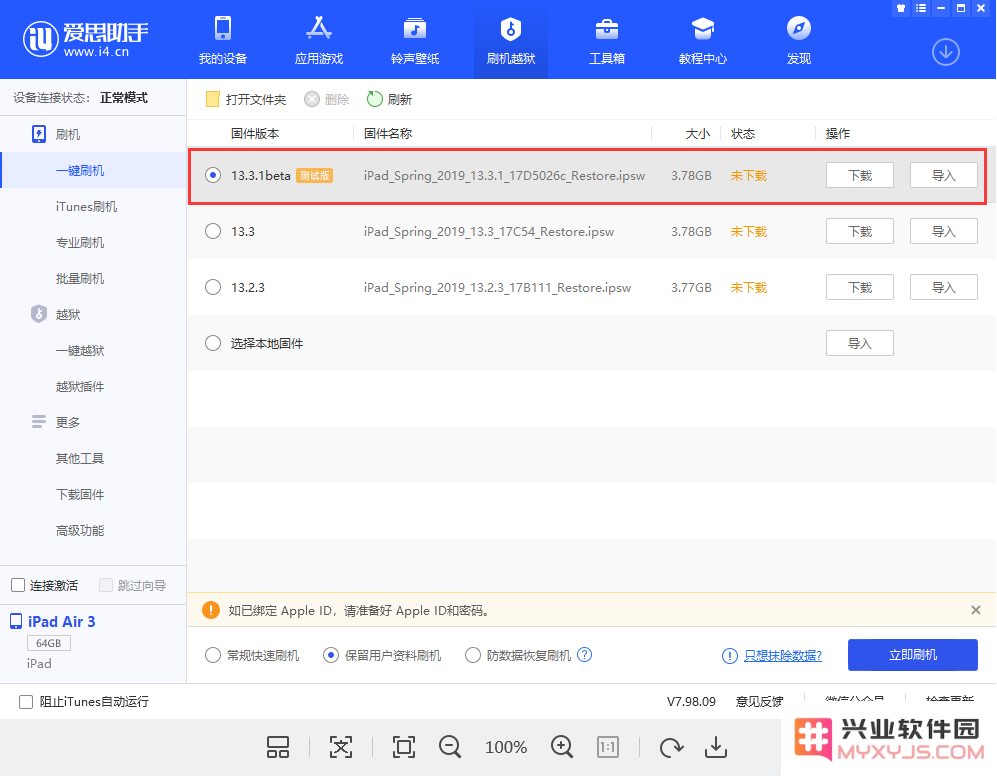Click the Flash Now button
This screenshot has width=997, height=776.
coord(912,655)
